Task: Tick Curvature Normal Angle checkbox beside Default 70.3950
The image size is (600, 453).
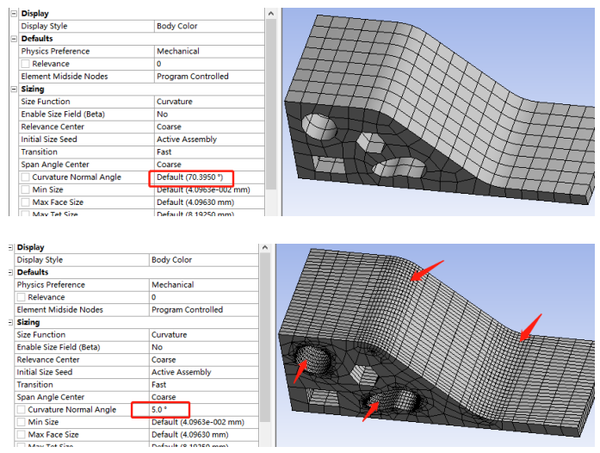Action: tap(25, 177)
